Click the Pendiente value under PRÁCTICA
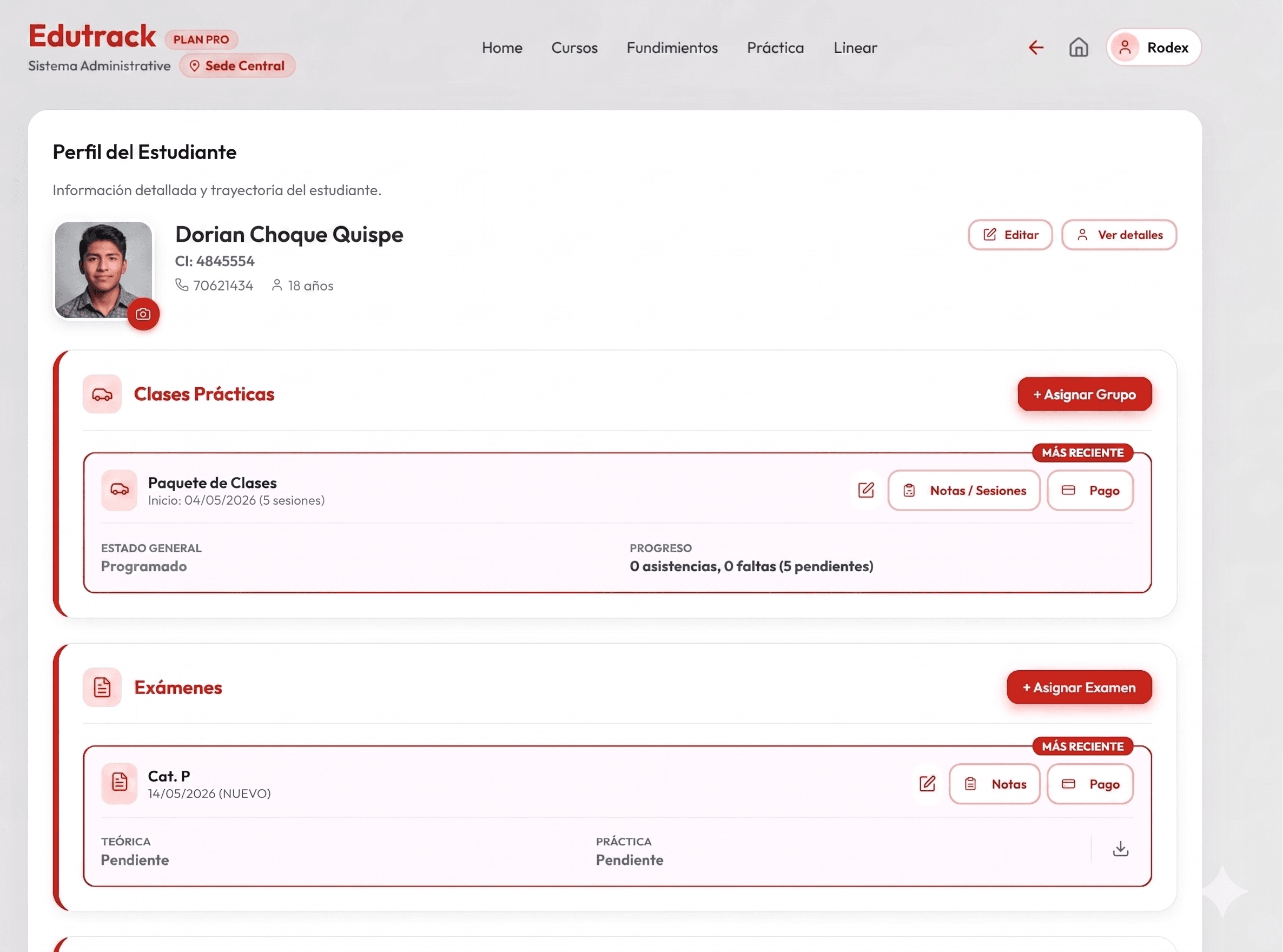Viewport: 1283px width, 952px height. 630,860
